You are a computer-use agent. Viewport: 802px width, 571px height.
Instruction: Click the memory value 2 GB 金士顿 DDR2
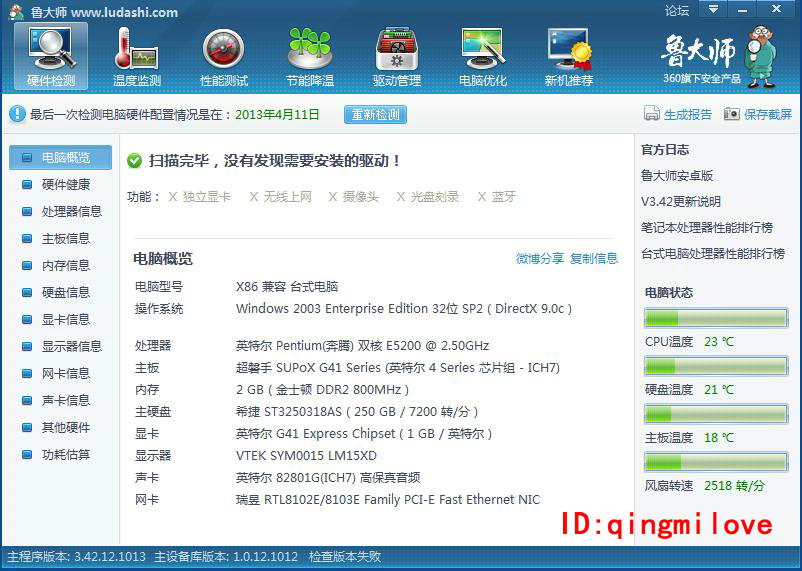322,390
